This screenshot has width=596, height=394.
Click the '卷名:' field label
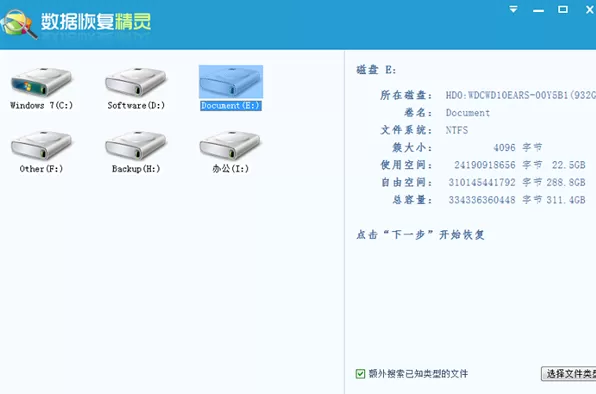point(418,113)
